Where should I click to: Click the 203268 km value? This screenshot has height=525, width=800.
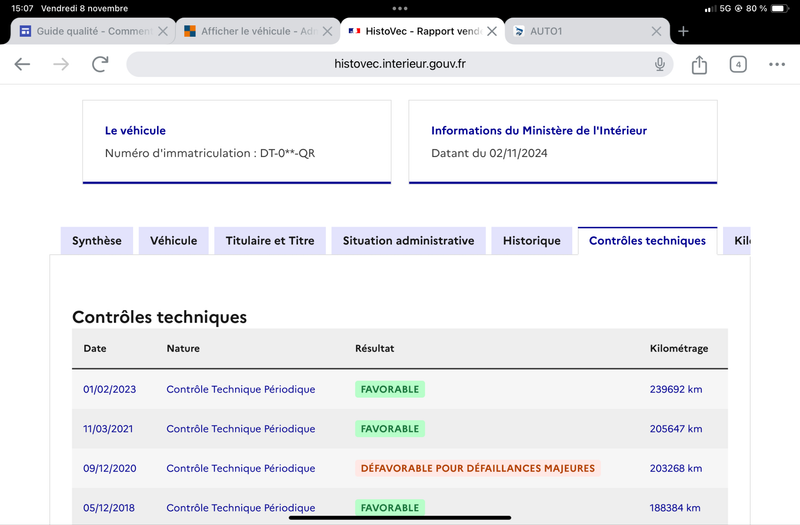click(676, 468)
